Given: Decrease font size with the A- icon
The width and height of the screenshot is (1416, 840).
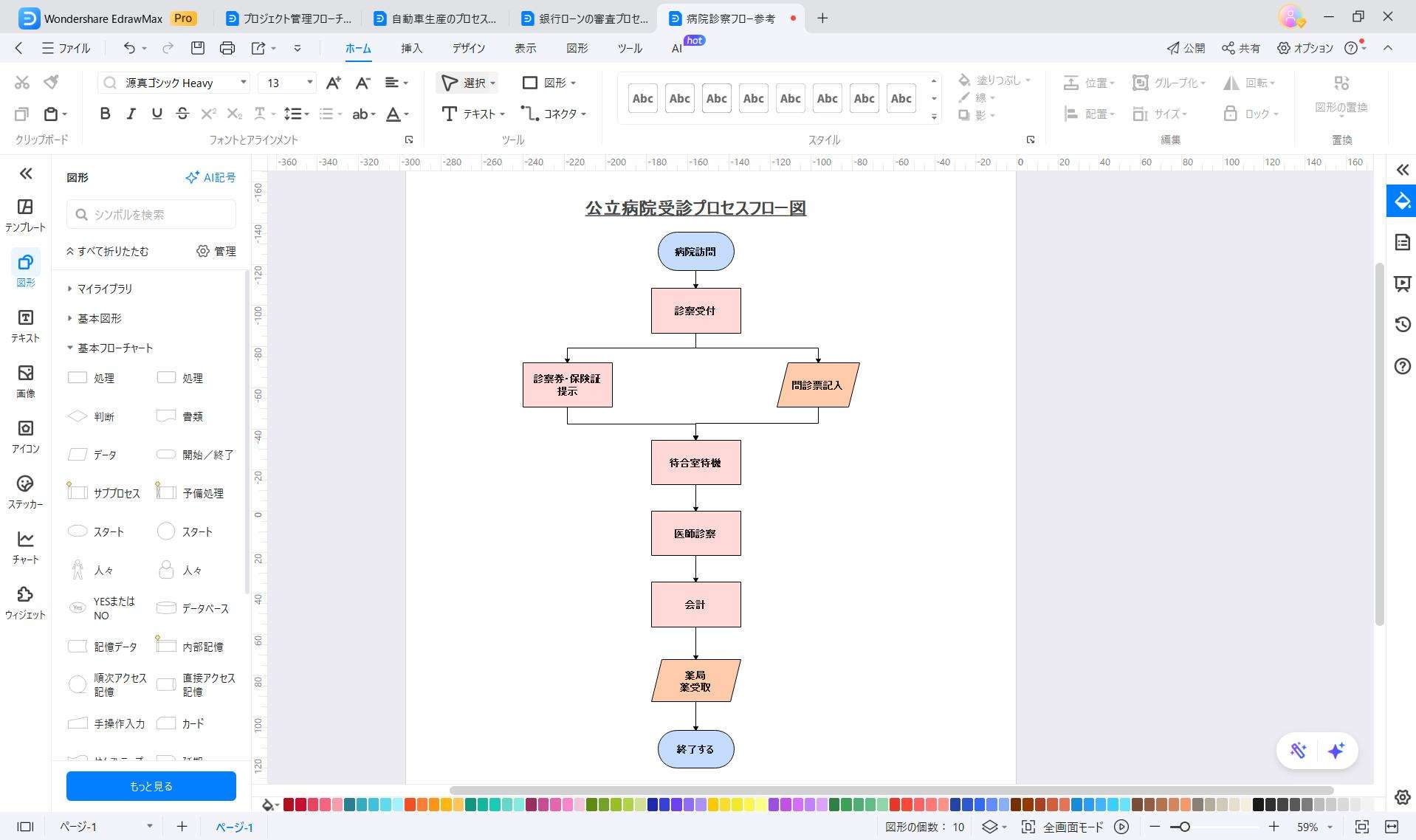Looking at the screenshot, I should (x=362, y=83).
